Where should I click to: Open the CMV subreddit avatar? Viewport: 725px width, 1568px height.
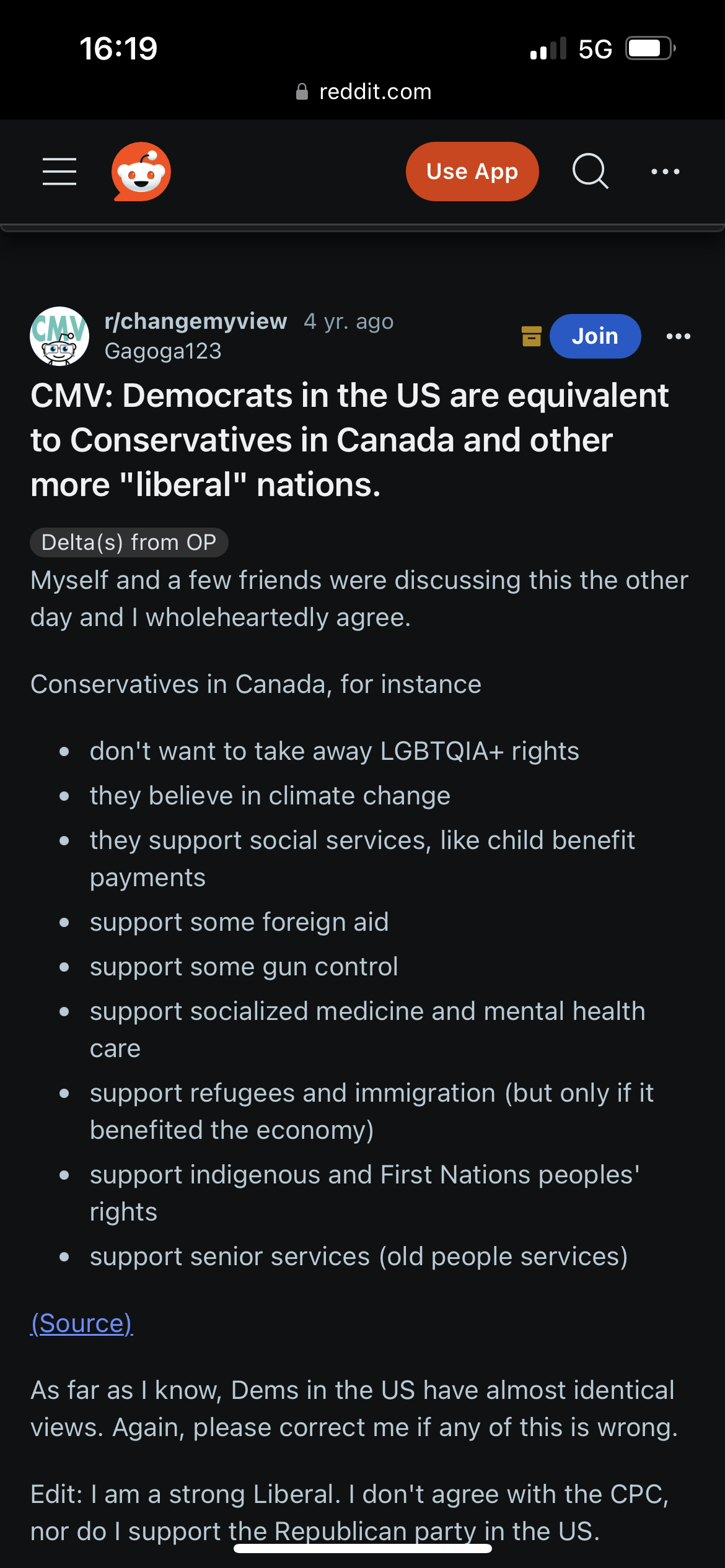(59, 336)
